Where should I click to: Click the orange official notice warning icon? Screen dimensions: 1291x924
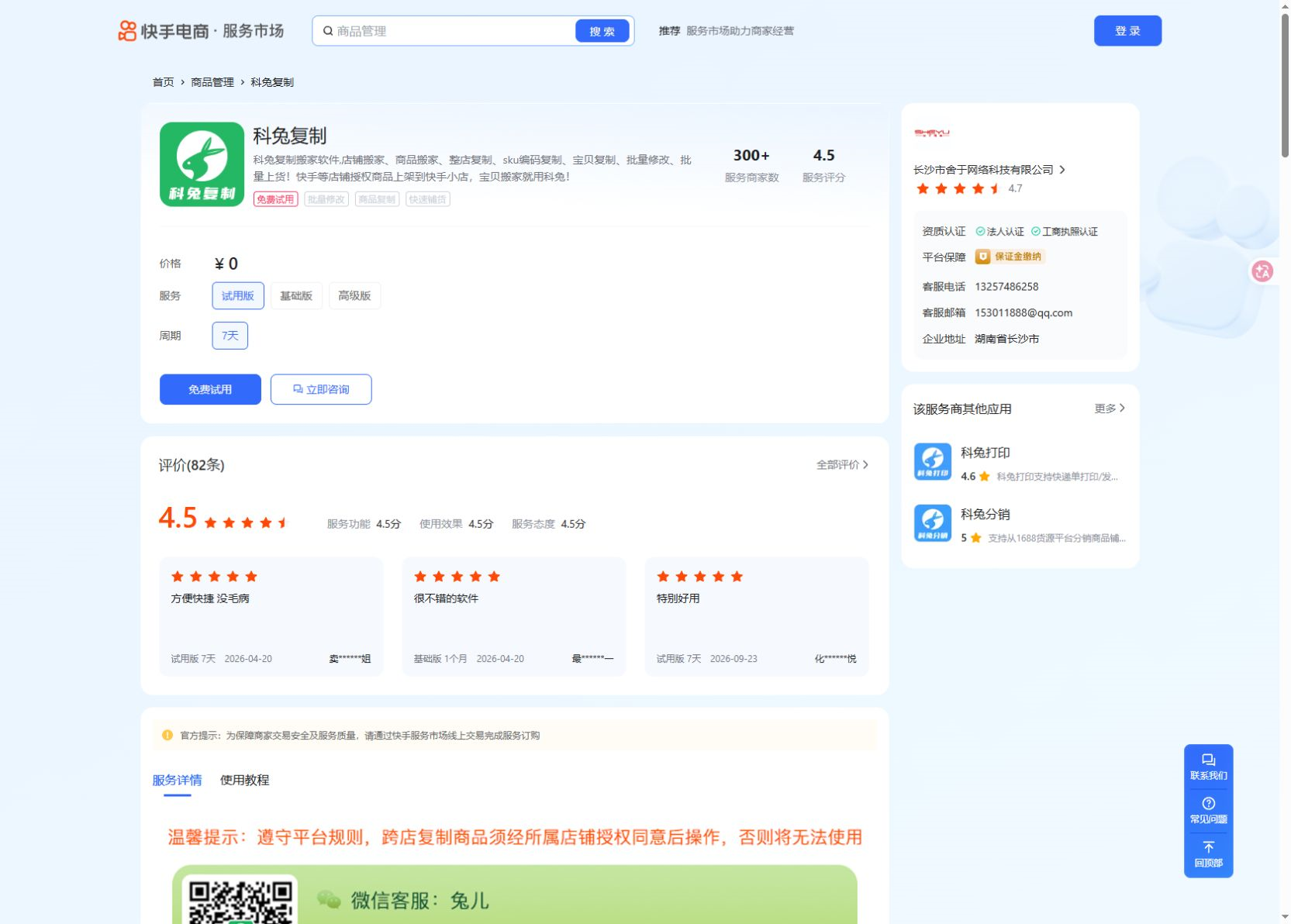point(167,735)
